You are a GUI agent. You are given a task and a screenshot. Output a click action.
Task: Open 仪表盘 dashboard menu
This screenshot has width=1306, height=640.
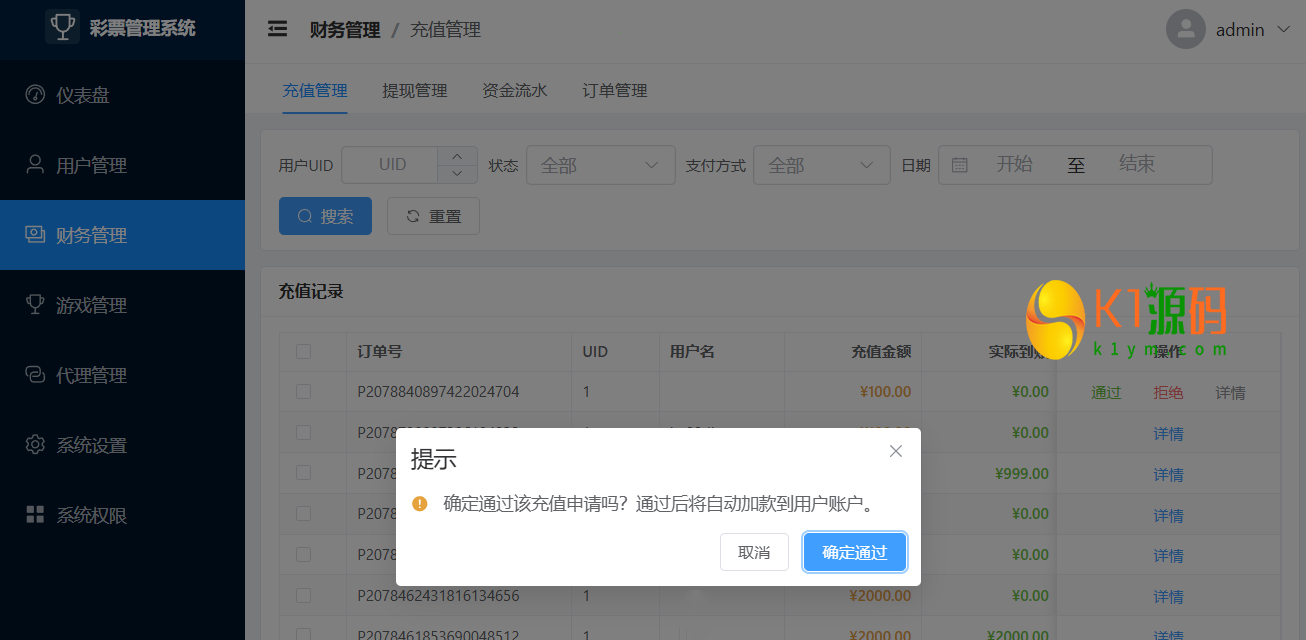[x=122, y=95]
